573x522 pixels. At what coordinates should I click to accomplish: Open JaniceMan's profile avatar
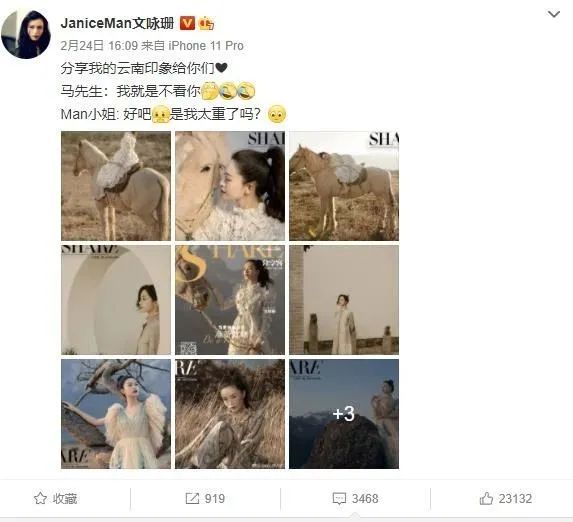point(26,34)
